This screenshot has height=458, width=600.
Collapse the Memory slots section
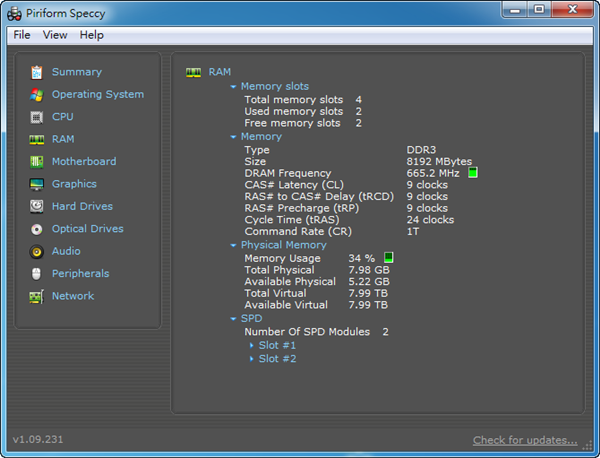click(233, 87)
